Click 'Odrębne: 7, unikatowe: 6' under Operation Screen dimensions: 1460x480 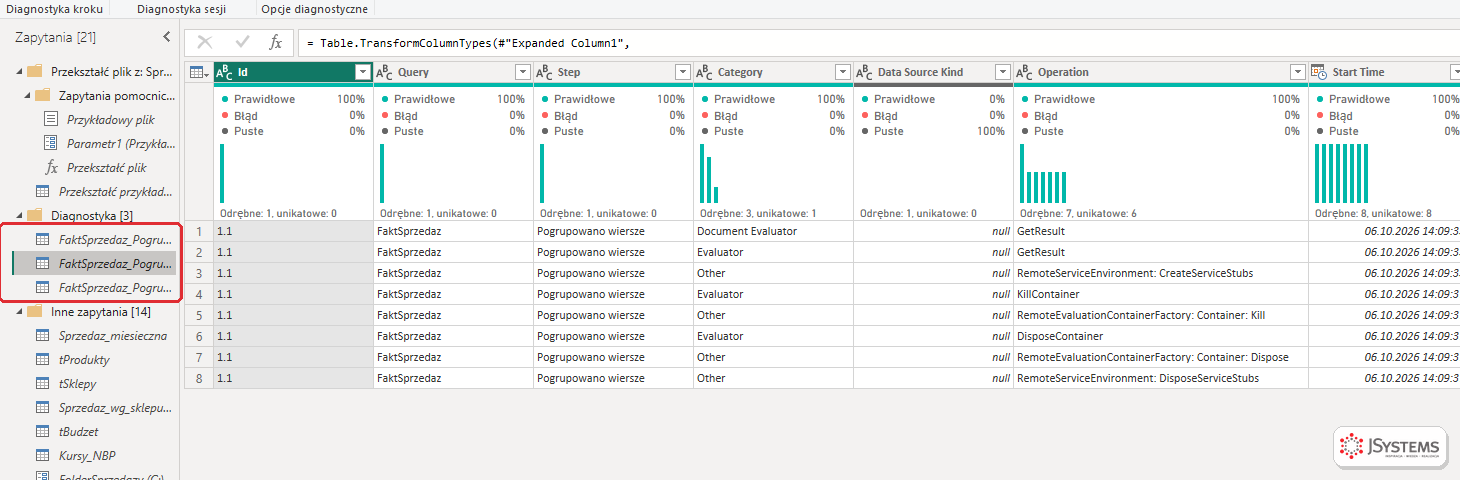pos(1076,213)
